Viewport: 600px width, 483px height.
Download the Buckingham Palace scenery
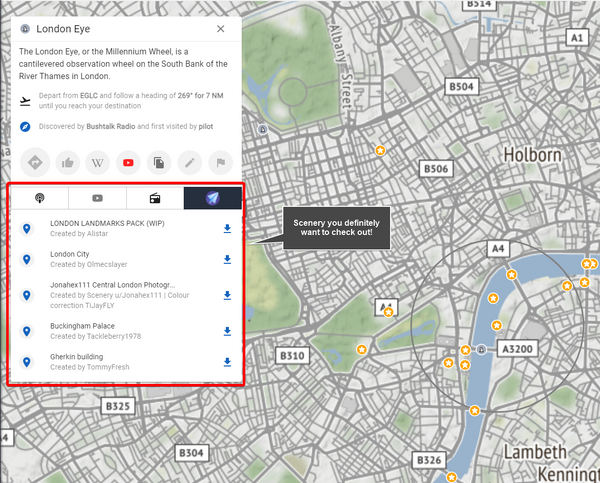tap(227, 331)
